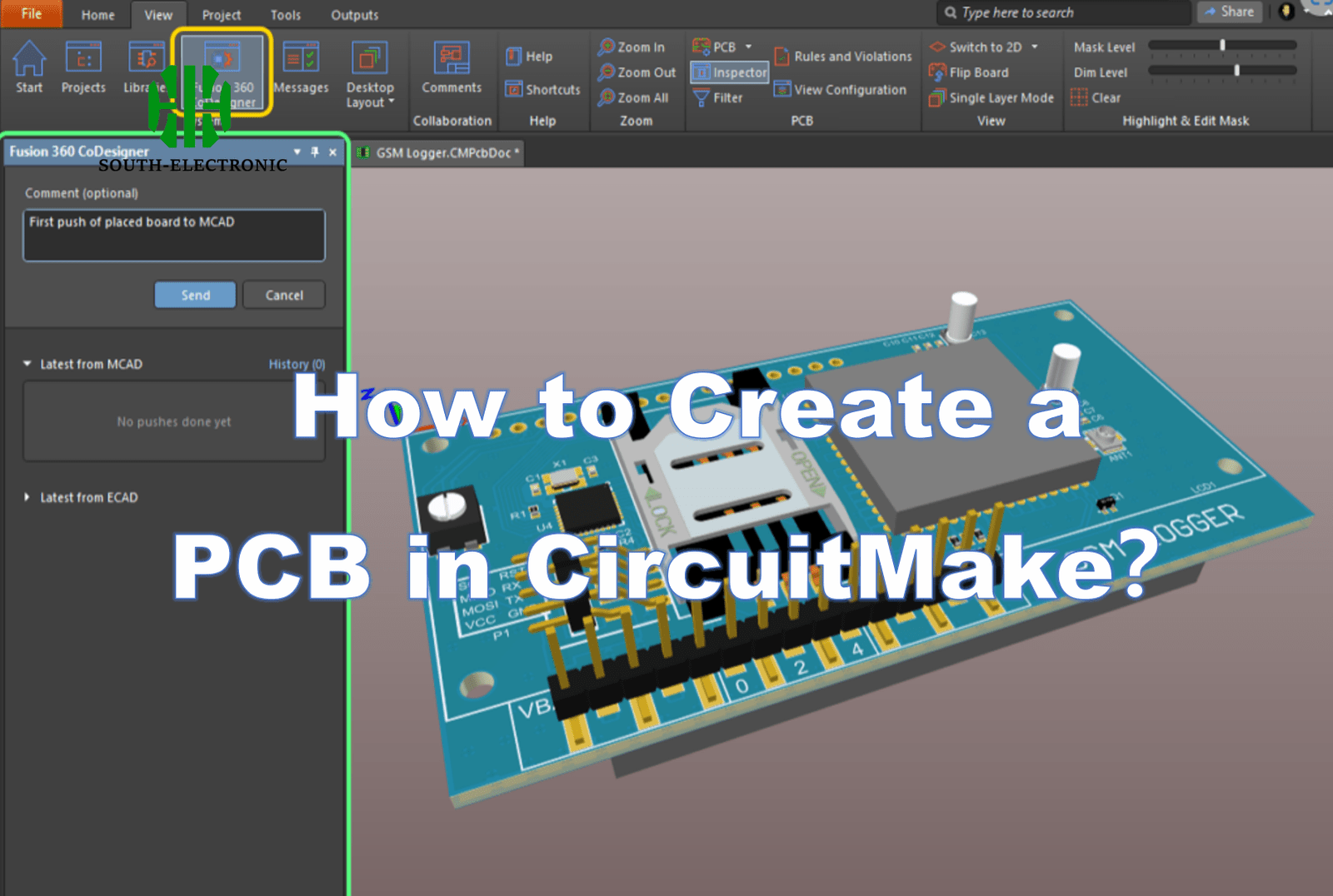Click the Cancel button
This screenshot has width=1333, height=896.
click(284, 295)
